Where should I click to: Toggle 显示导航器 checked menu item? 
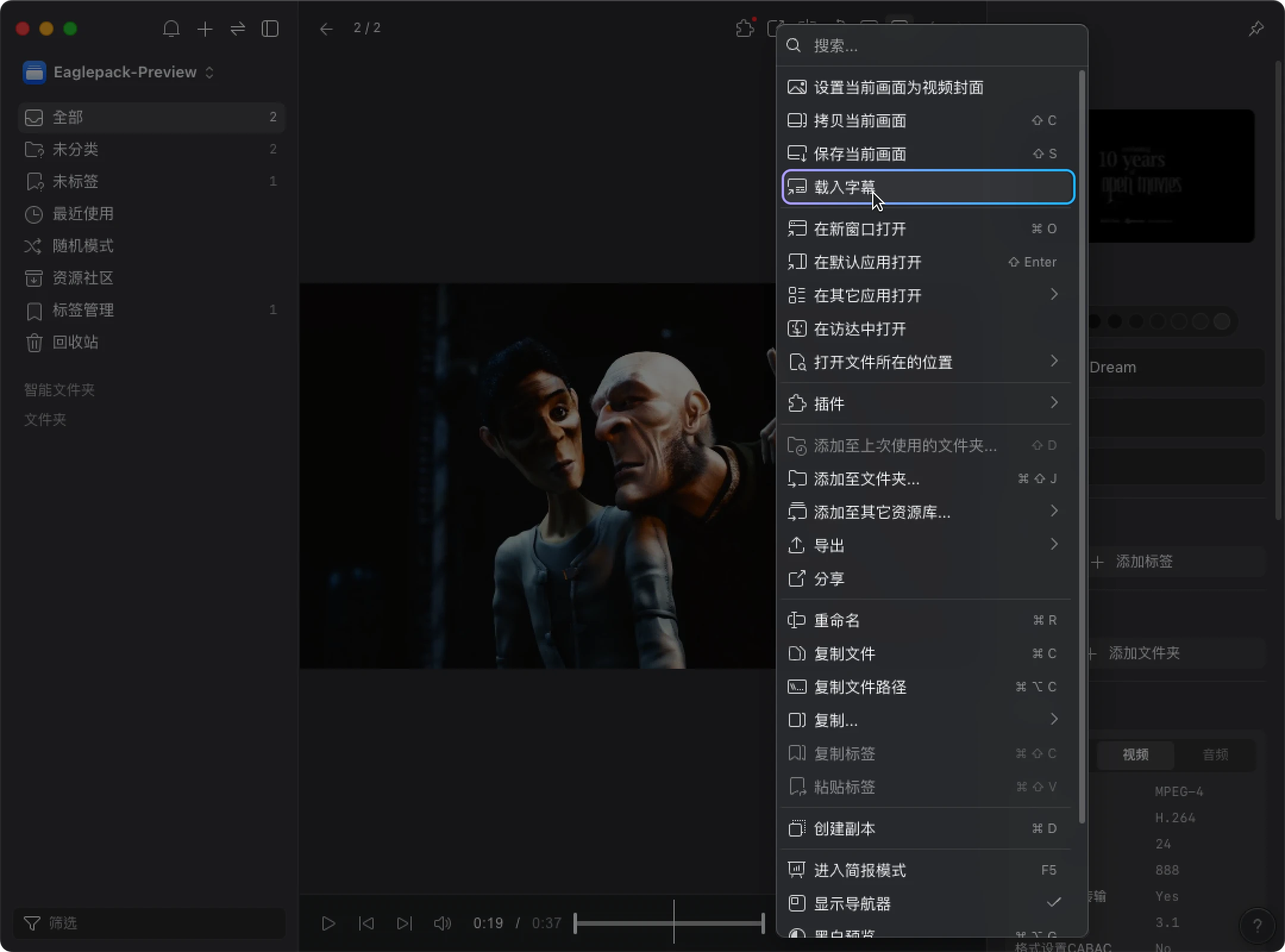click(928, 904)
